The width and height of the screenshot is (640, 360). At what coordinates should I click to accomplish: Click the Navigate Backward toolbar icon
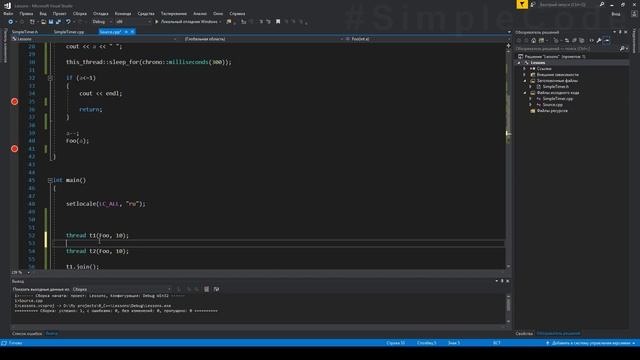(11, 22)
